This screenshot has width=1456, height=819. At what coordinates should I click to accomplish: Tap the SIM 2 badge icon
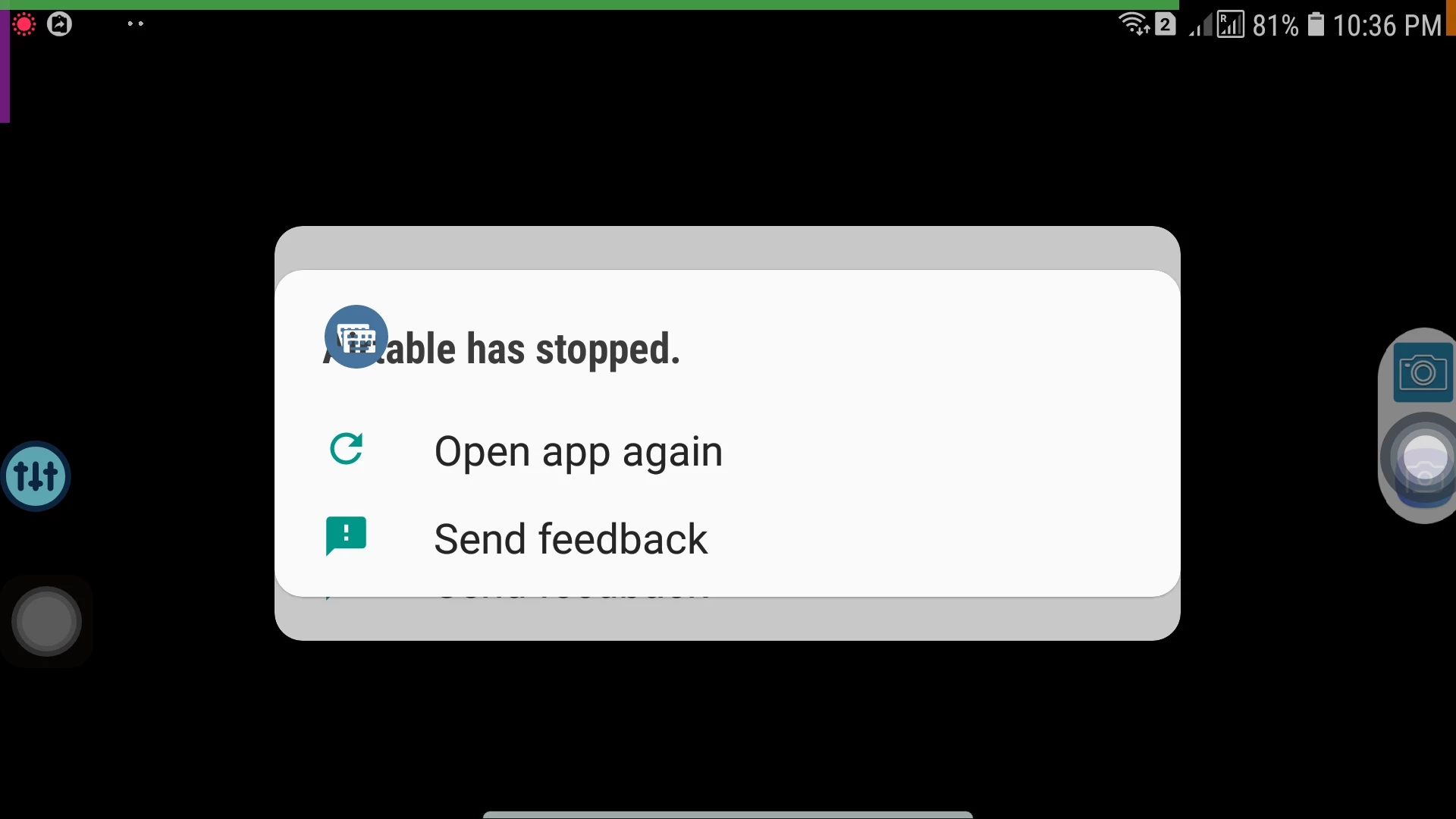1166,24
